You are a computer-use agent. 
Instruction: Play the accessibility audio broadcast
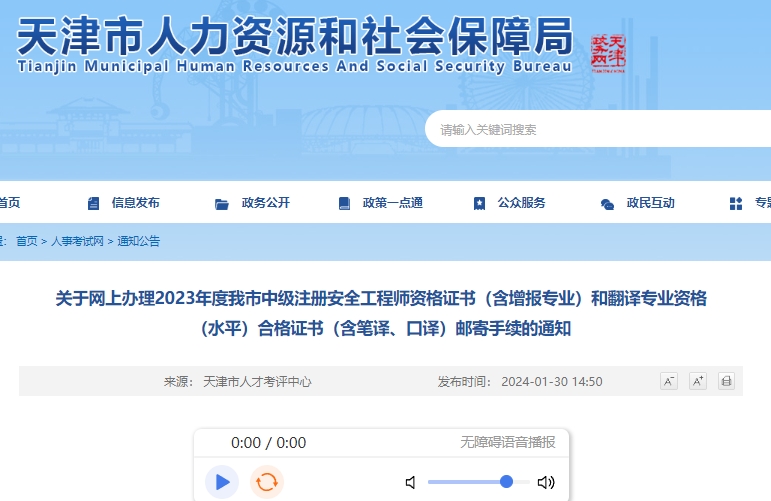222,482
